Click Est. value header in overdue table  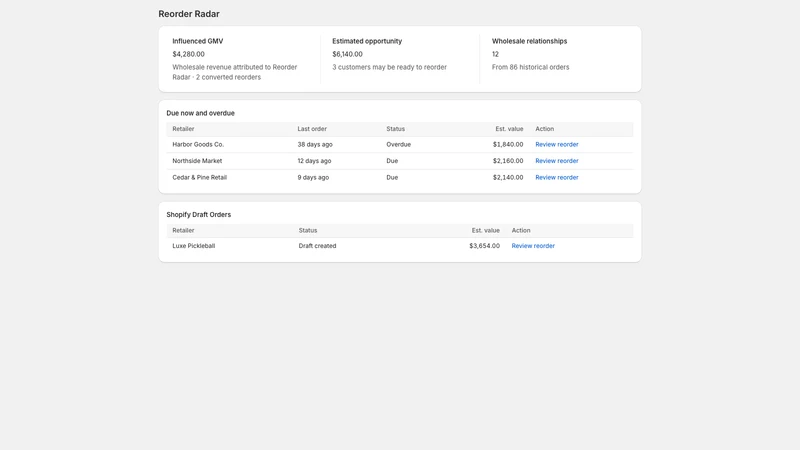click(509, 129)
